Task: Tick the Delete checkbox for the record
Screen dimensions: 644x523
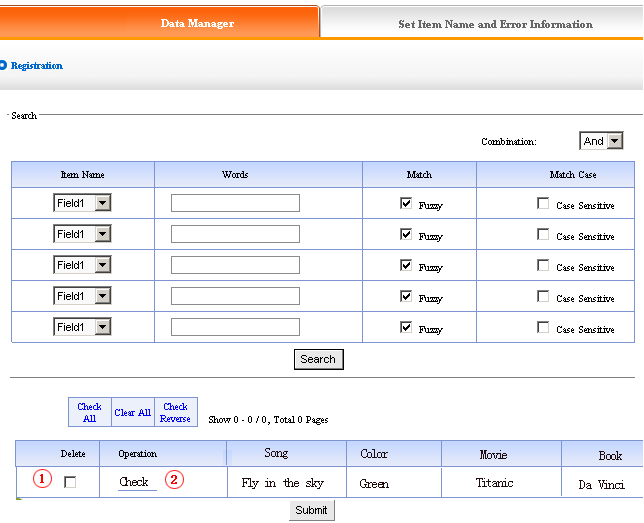Action: pos(70,482)
